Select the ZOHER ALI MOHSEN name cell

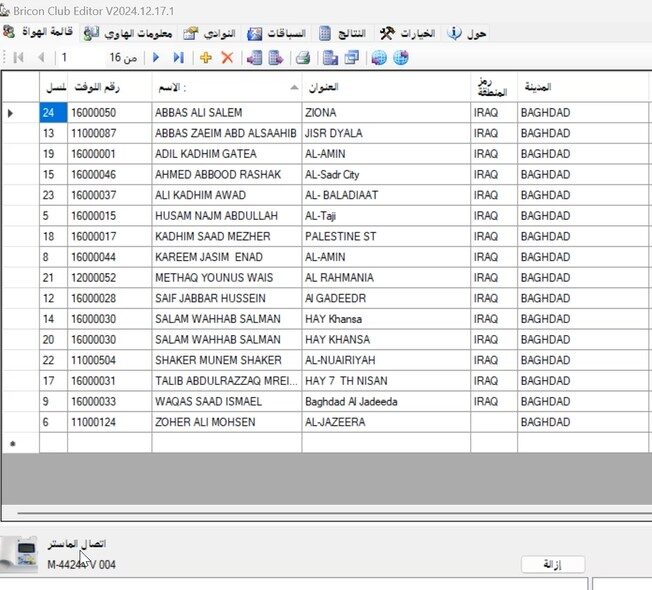coord(225,422)
